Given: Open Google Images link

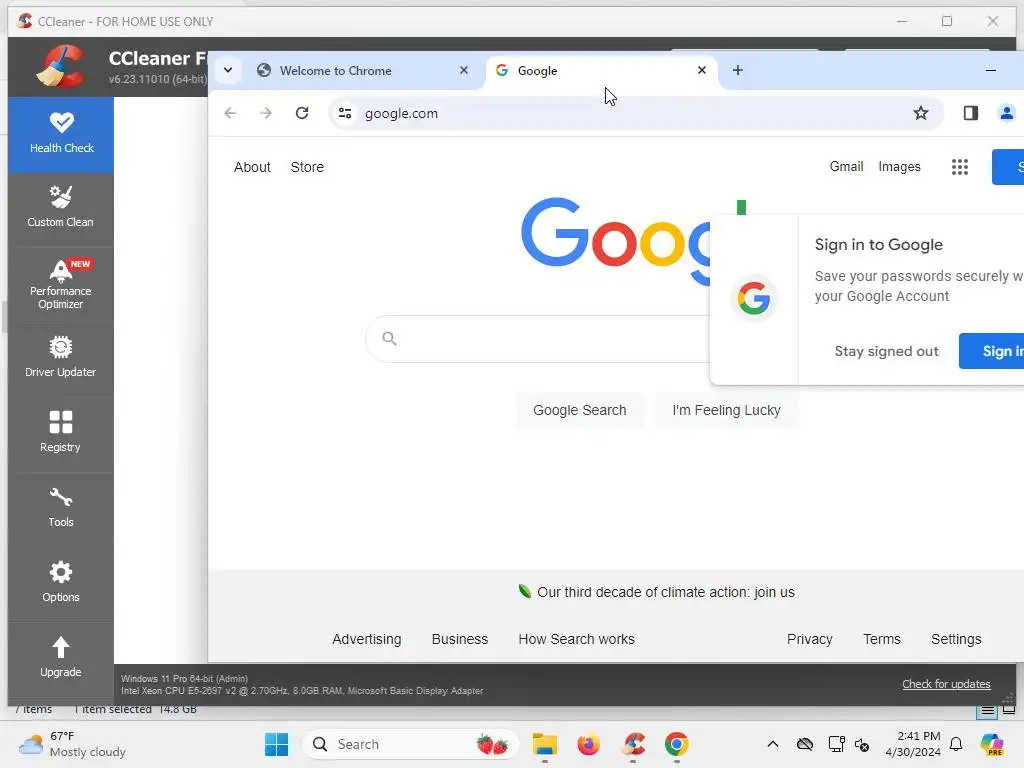Looking at the screenshot, I should [x=899, y=167].
